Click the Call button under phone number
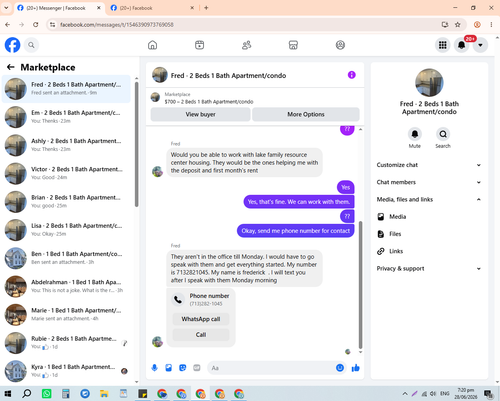This screenshot has height=401, width=500. coord(201,335)
